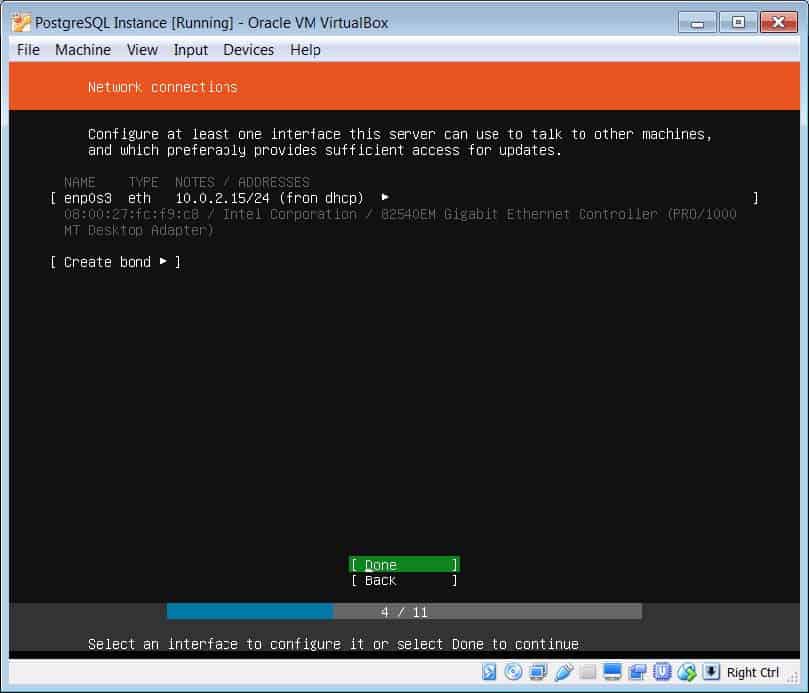
Task: Click the keyboard capture arrow icon
Action: pos(711,672)
